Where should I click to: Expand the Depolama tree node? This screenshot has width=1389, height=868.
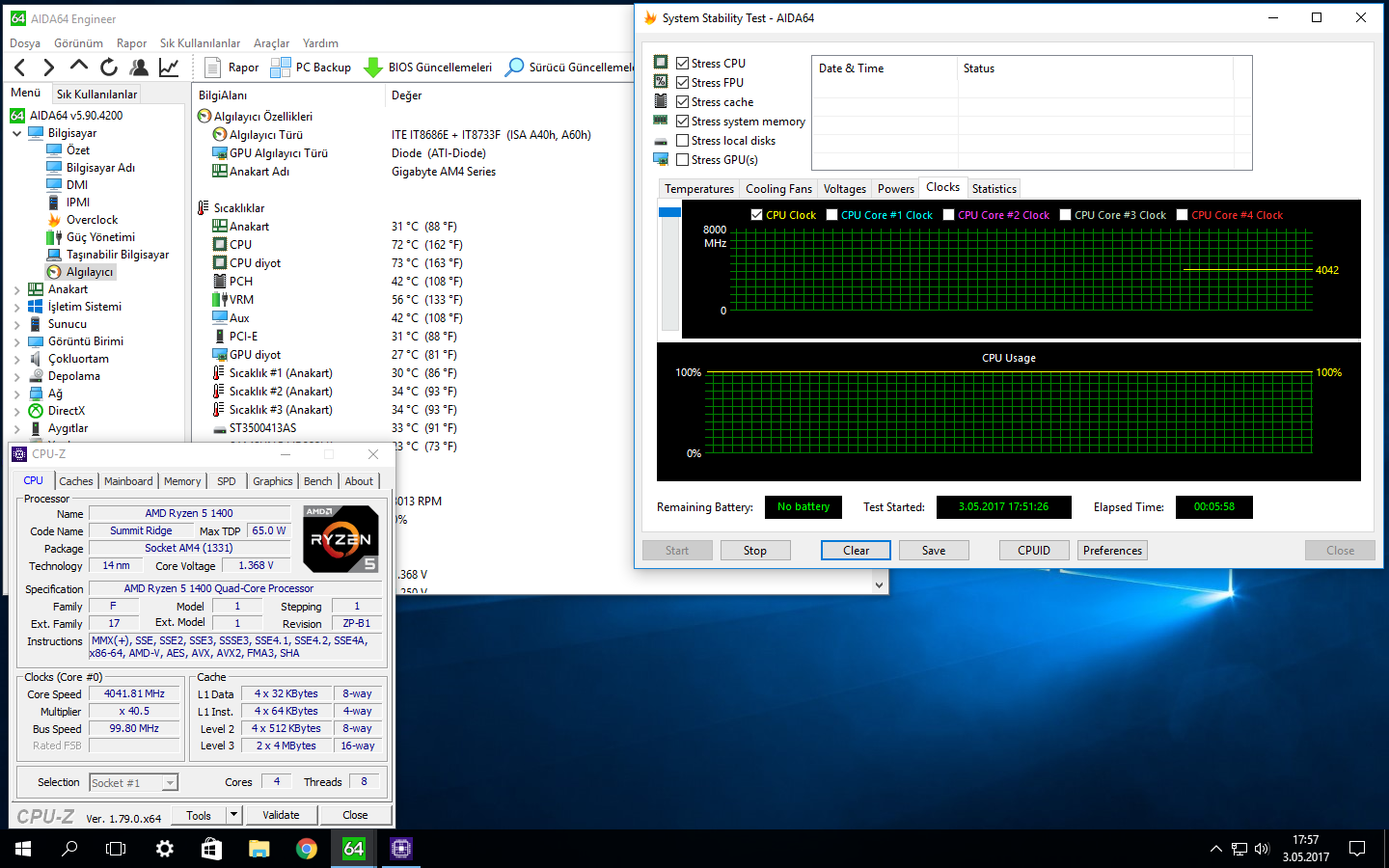coord(17,376)
